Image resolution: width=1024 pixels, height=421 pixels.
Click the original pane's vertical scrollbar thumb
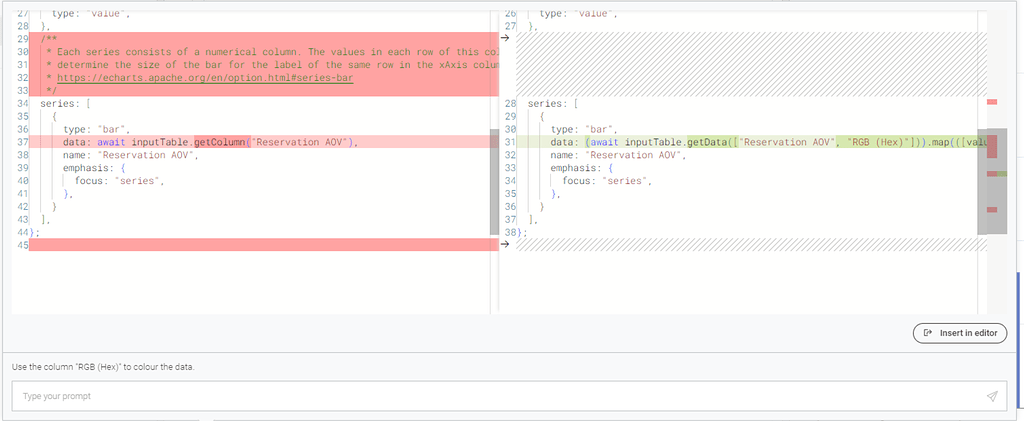[494, 182]
